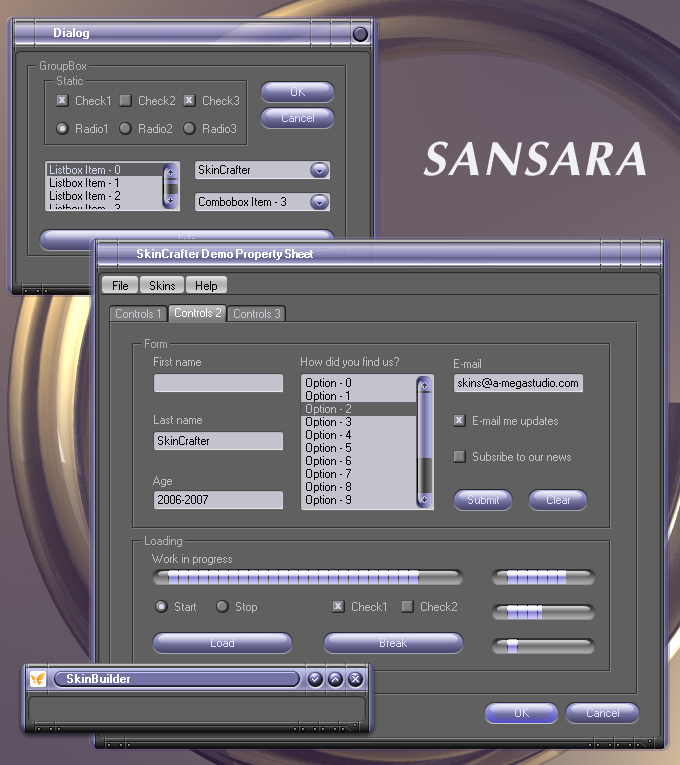Image resolution: width=680 pixels, height=765 pixels.
Task: Click the round button in Dialog title bar
Action: [360, 34]
